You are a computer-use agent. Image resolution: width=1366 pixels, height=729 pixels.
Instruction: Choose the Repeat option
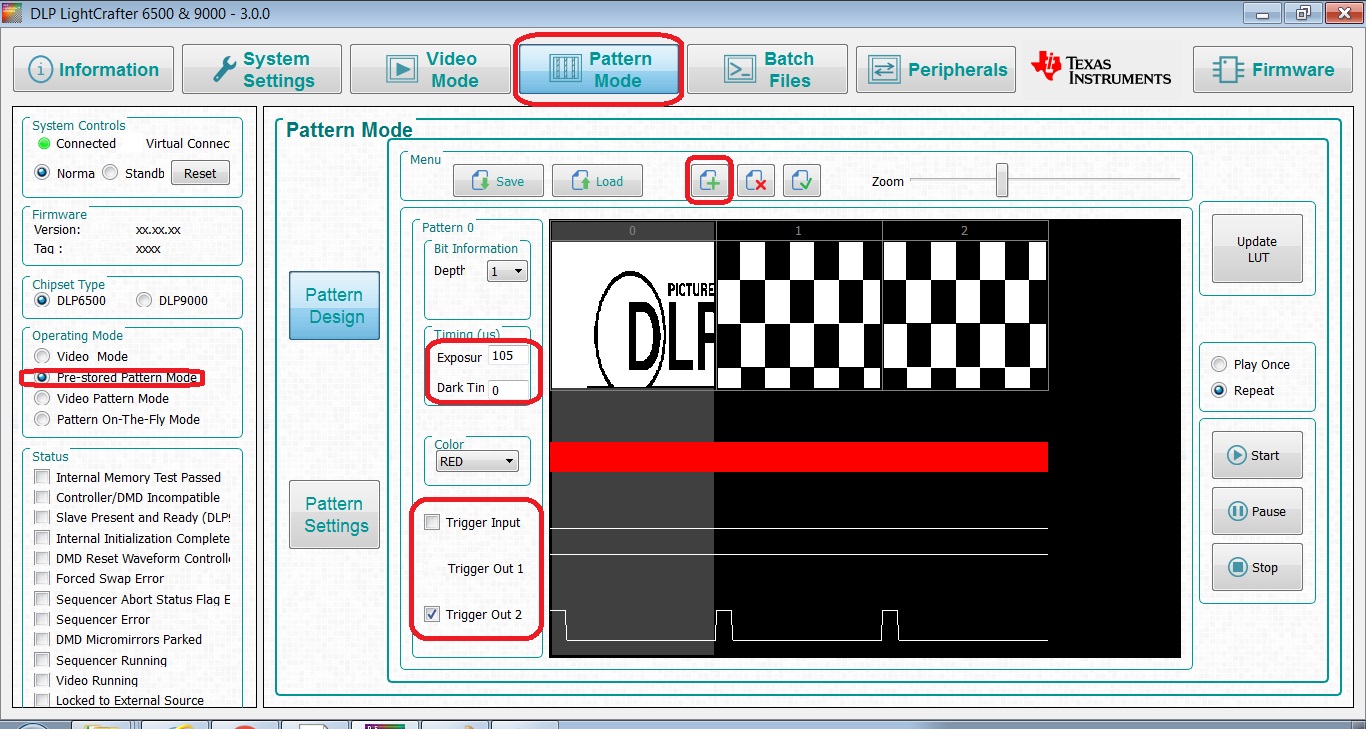pyautogui.click(x=1219, y=390)
